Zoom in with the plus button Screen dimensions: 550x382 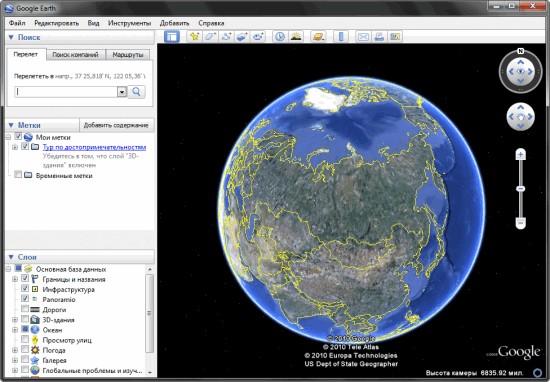click(x=521, y=154)
